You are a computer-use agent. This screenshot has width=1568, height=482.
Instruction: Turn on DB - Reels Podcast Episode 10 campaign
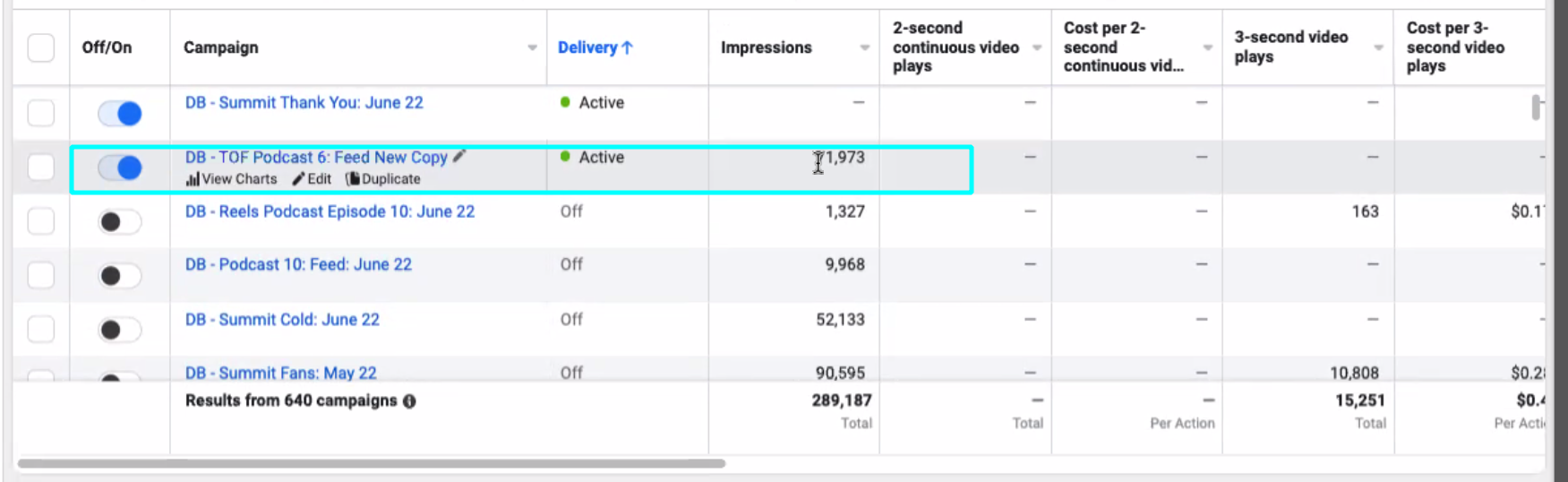[x=120, y=222]
